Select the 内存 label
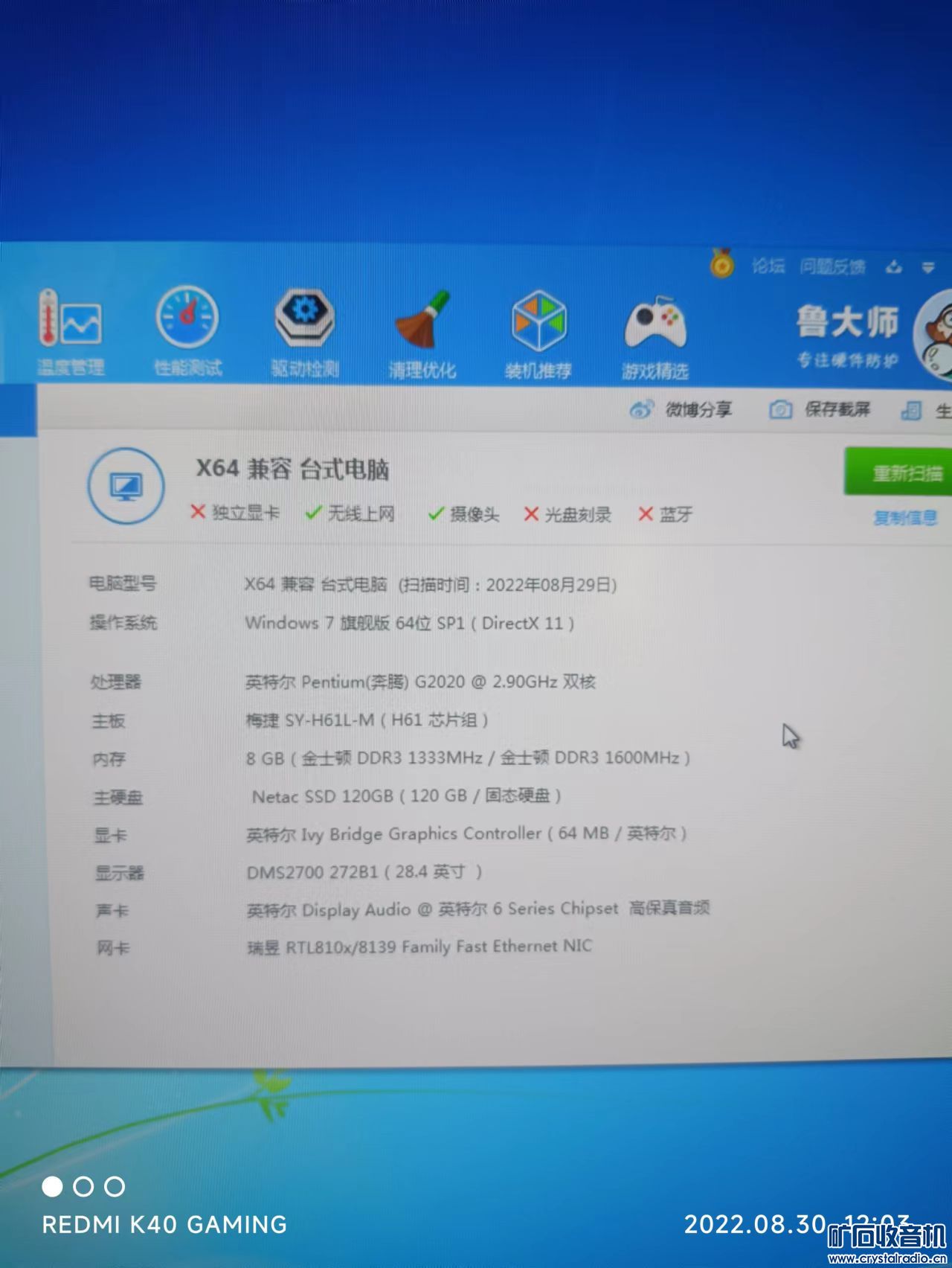952x1268 pixels. (x=109, y=759)
